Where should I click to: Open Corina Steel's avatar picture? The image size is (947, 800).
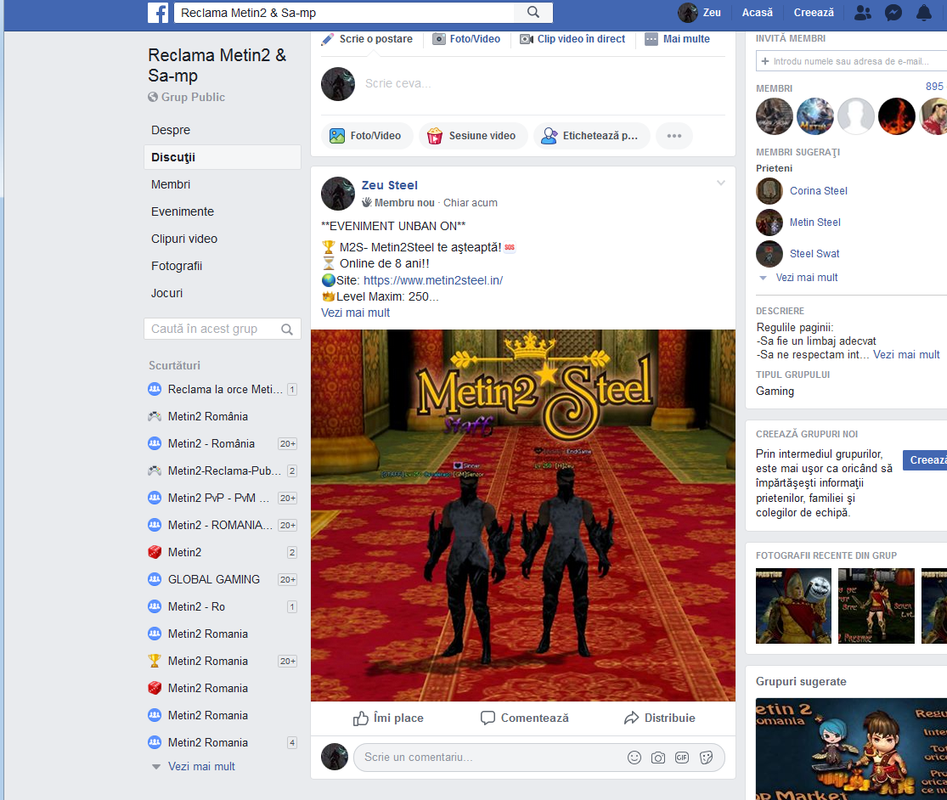point(769,191)
